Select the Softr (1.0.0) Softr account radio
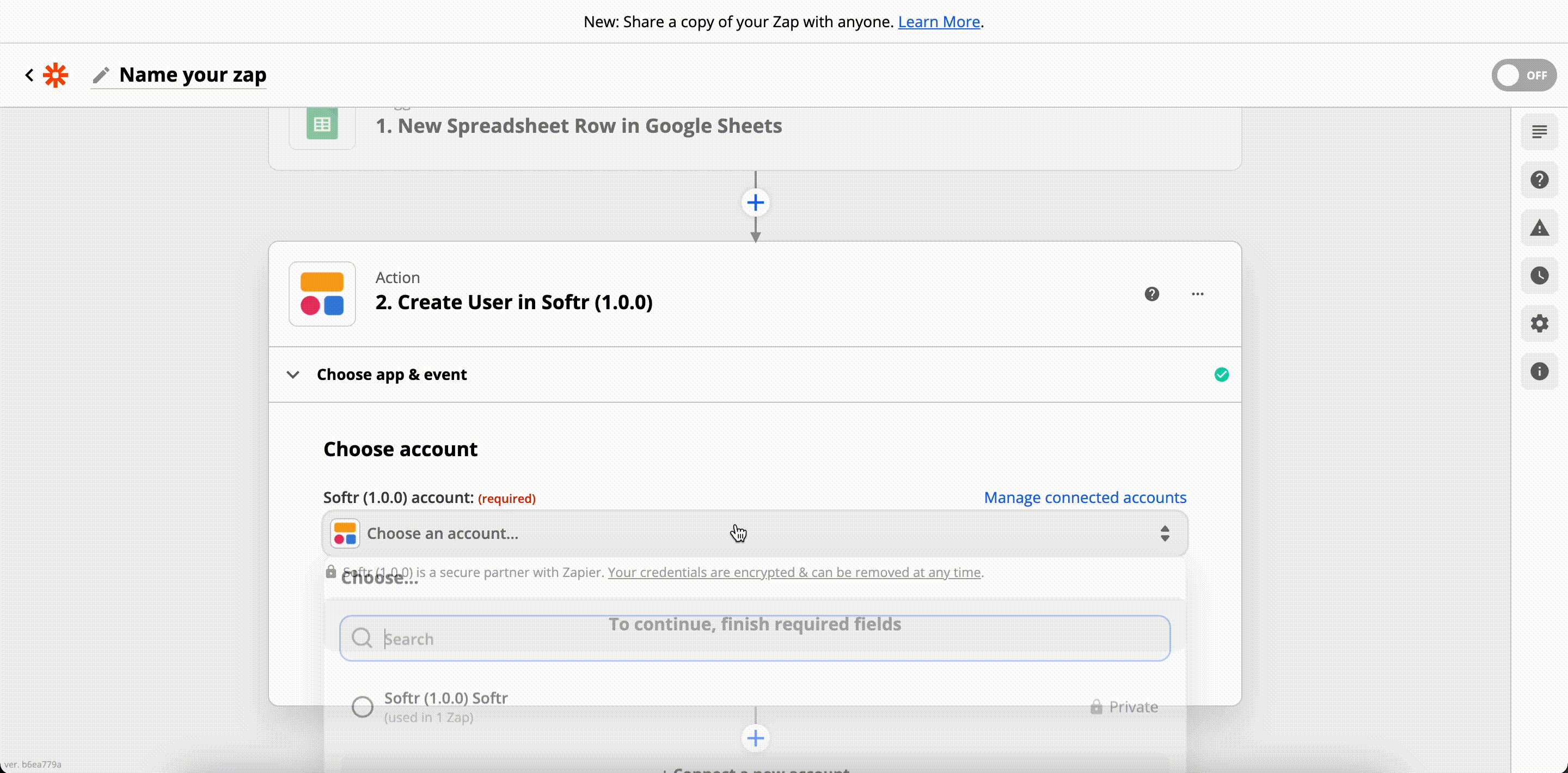 363,707
